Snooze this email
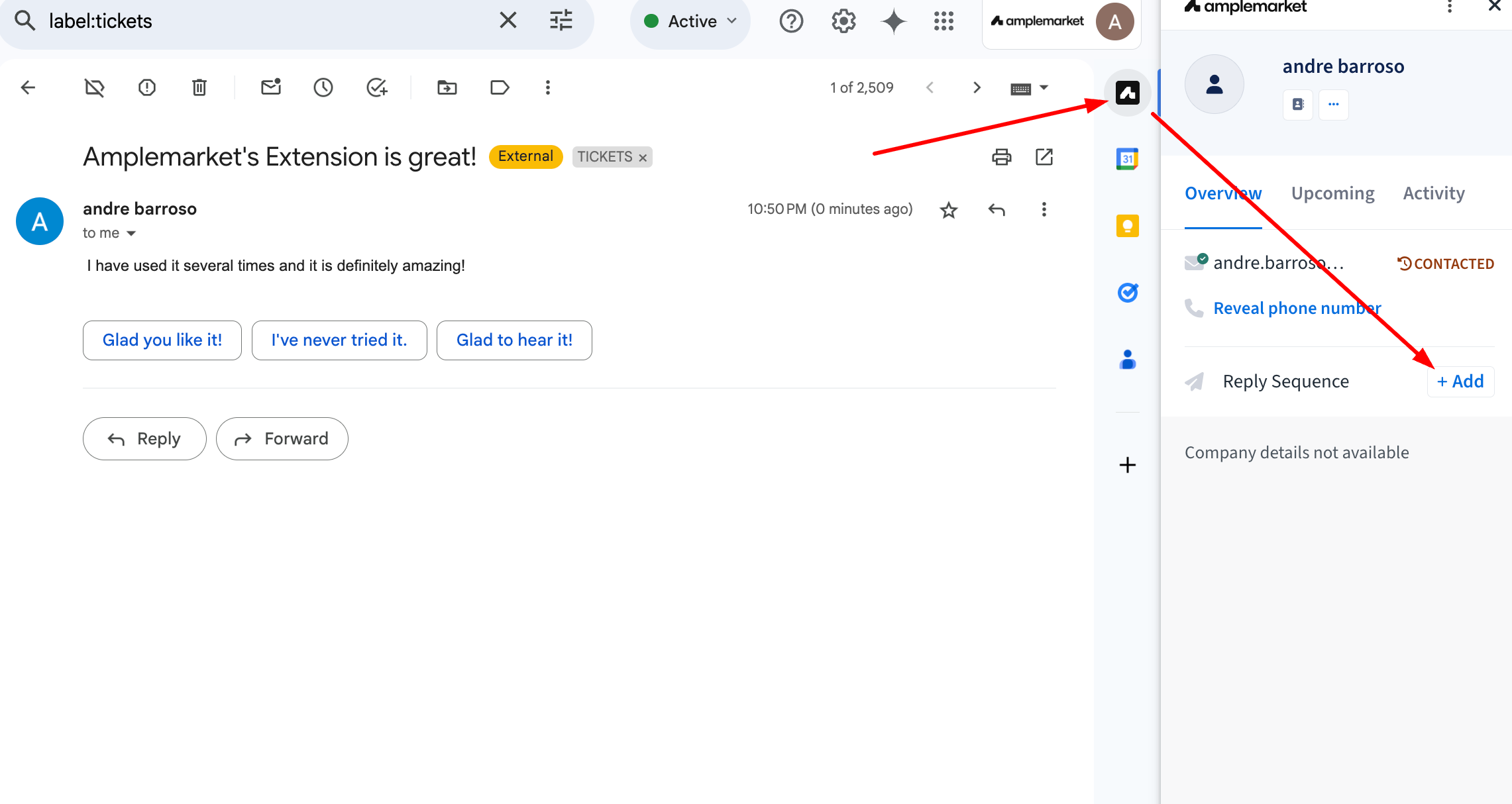This screenshot has height=804, width=1512. coord(323,87)
